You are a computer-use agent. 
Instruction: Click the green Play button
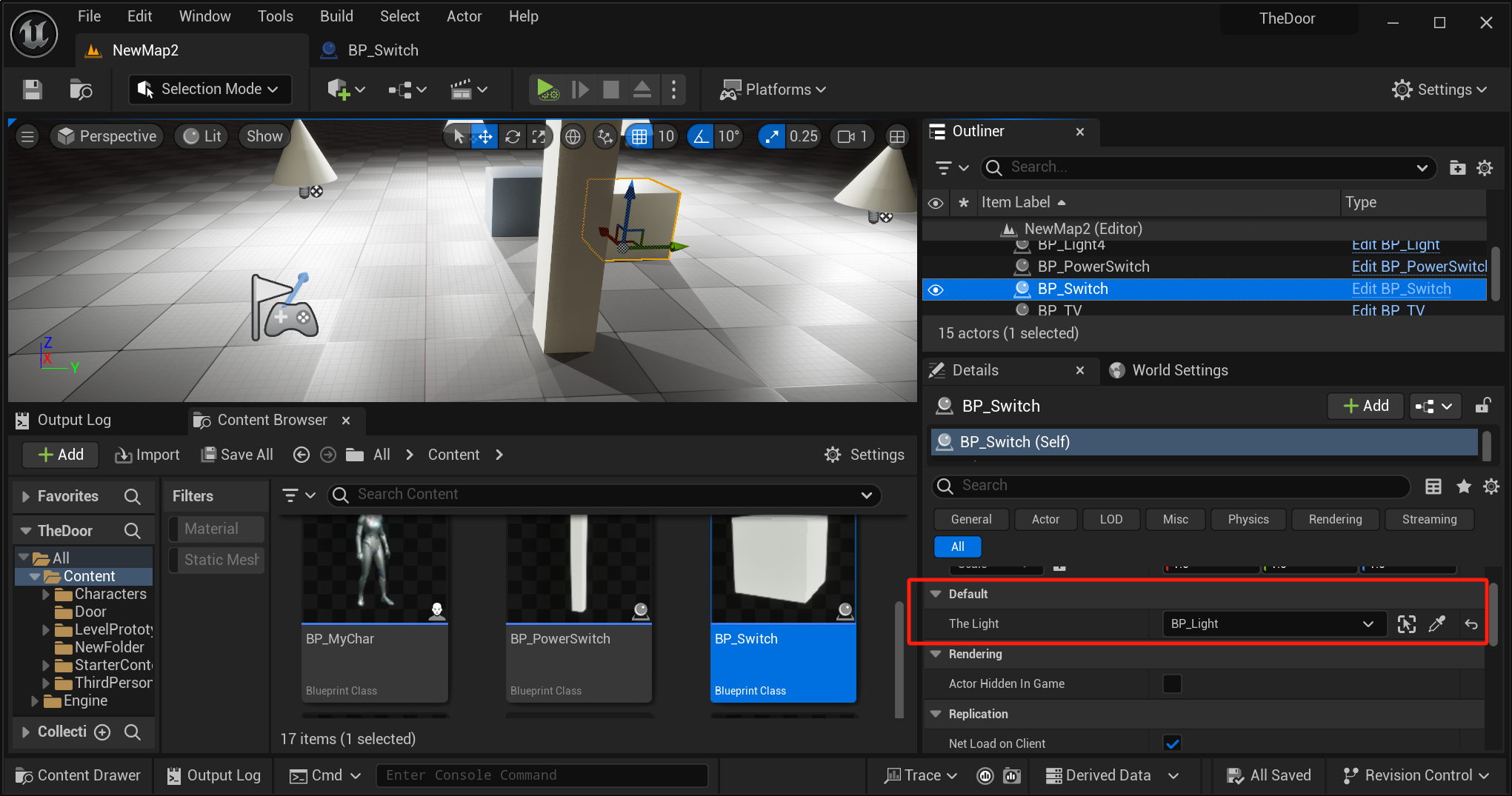click(547, 90)
